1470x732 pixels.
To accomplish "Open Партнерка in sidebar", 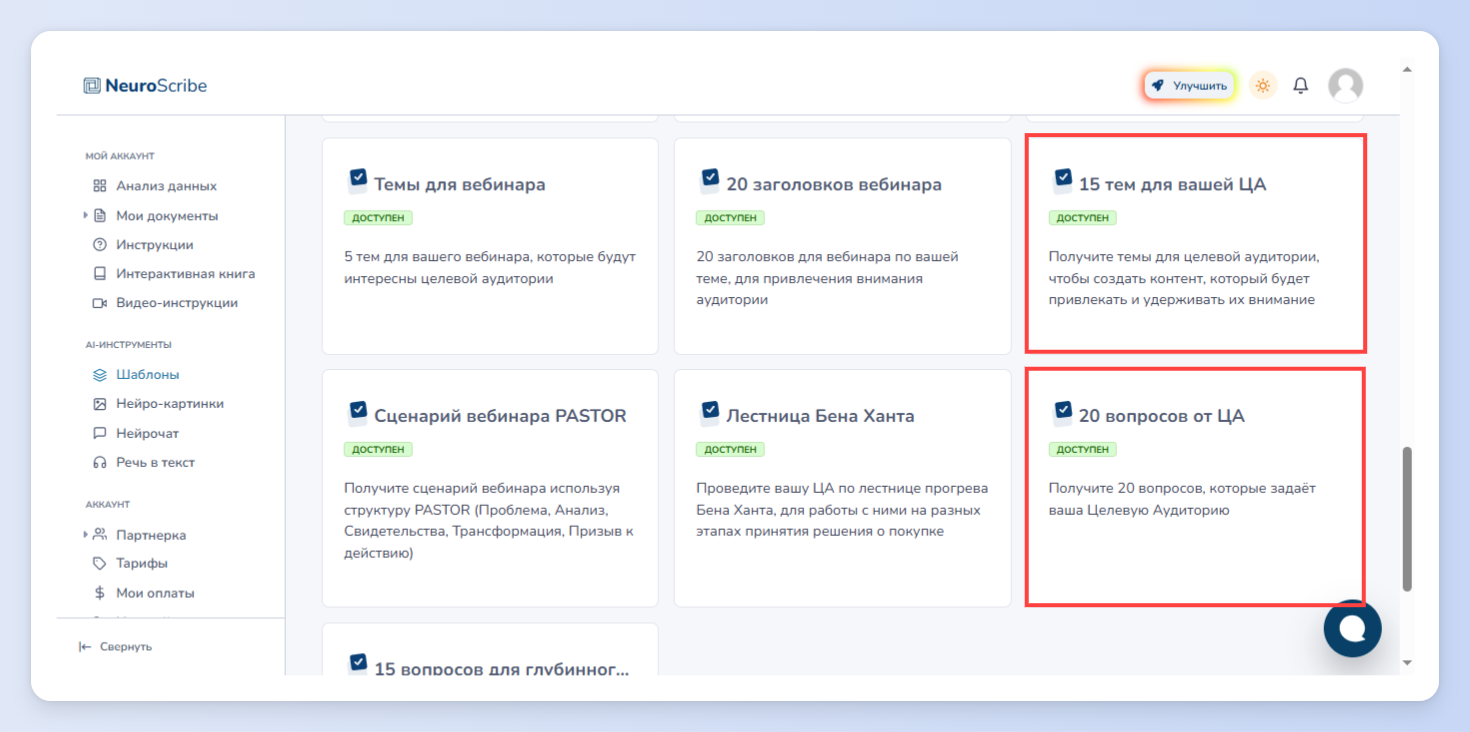I will tap(151, 535).
